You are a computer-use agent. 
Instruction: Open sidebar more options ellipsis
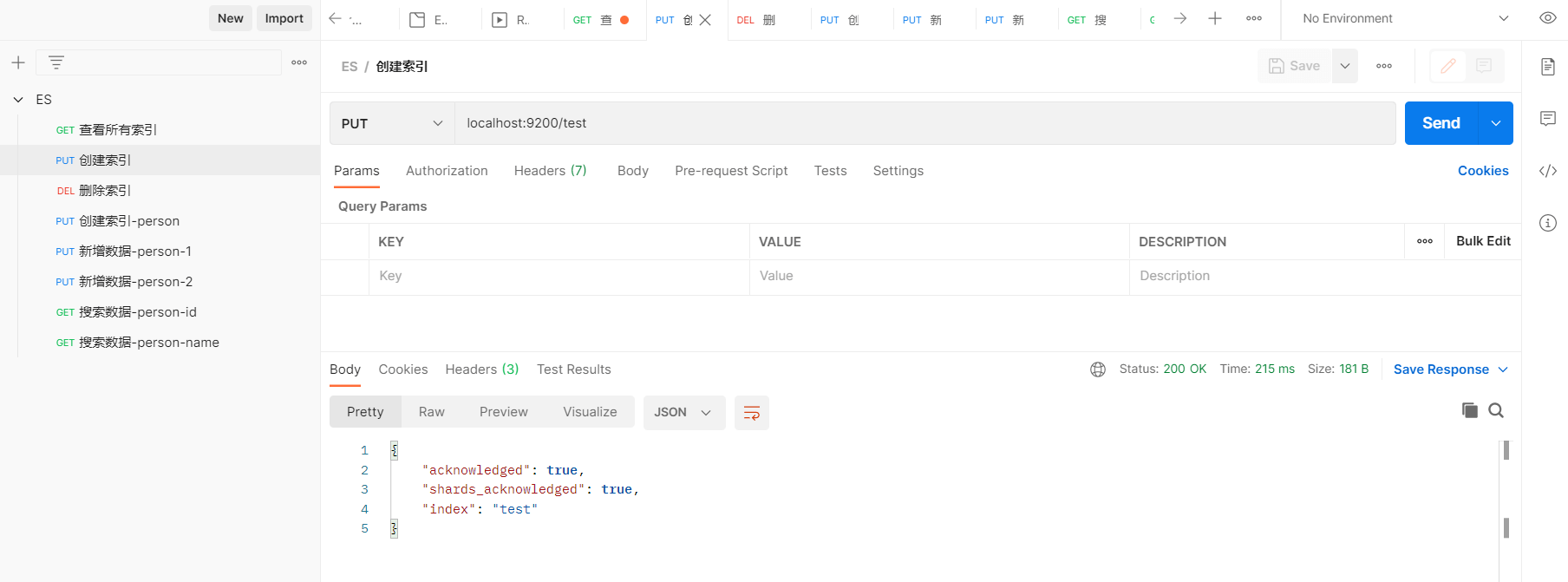click(299, 62)
